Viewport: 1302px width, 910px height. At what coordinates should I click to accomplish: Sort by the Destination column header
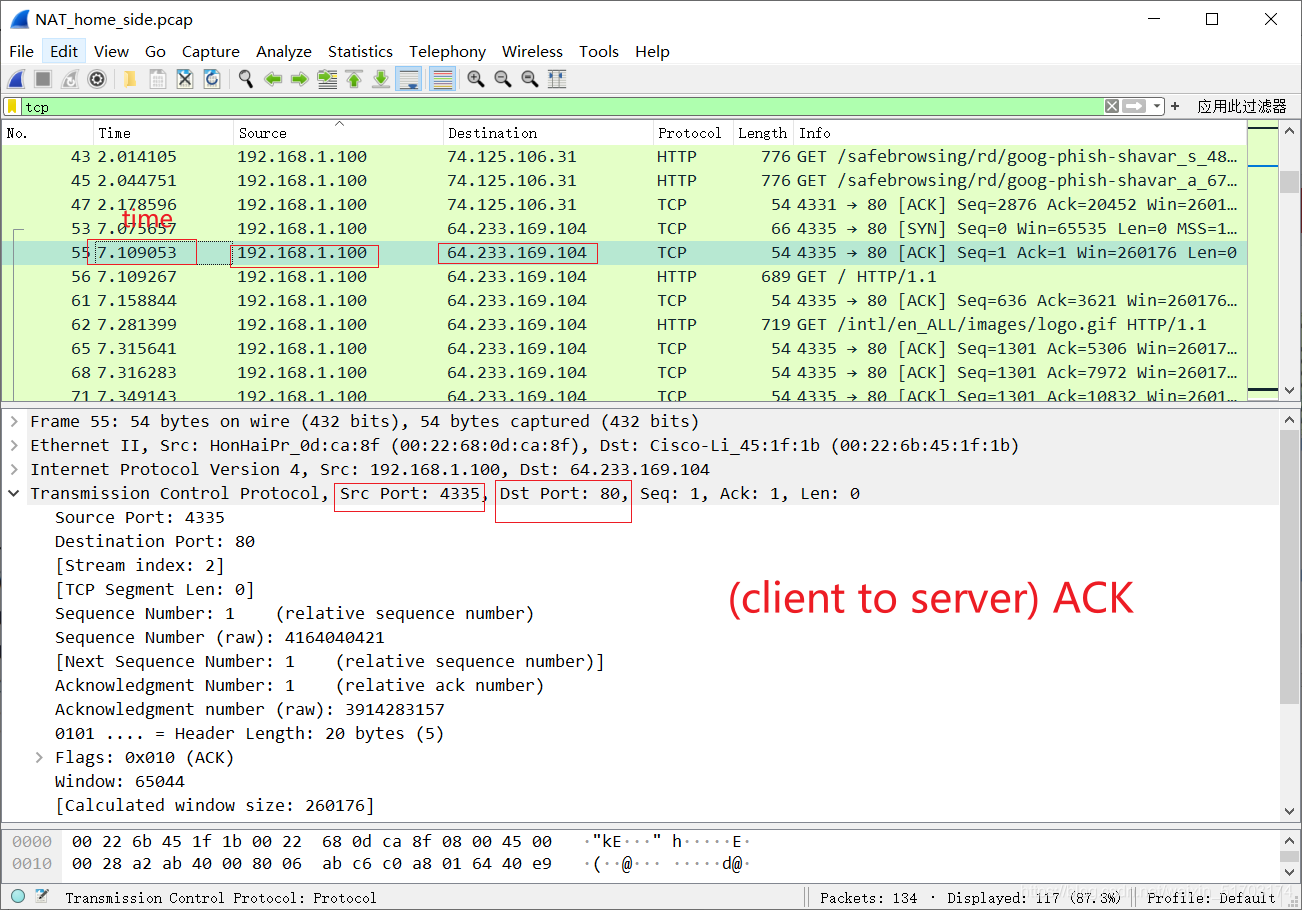(x=548, y=133)
